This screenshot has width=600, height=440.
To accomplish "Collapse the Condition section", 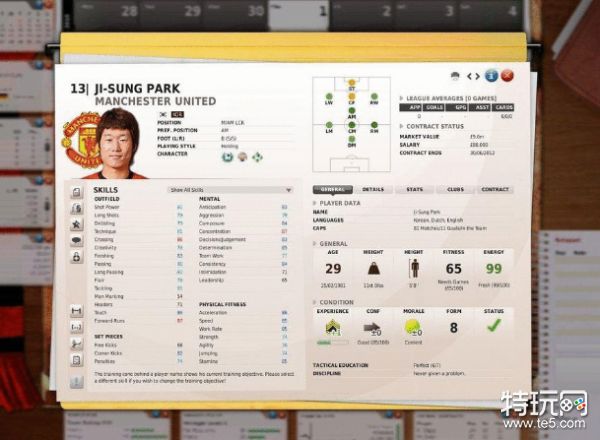I will click(x=315, y=302).
